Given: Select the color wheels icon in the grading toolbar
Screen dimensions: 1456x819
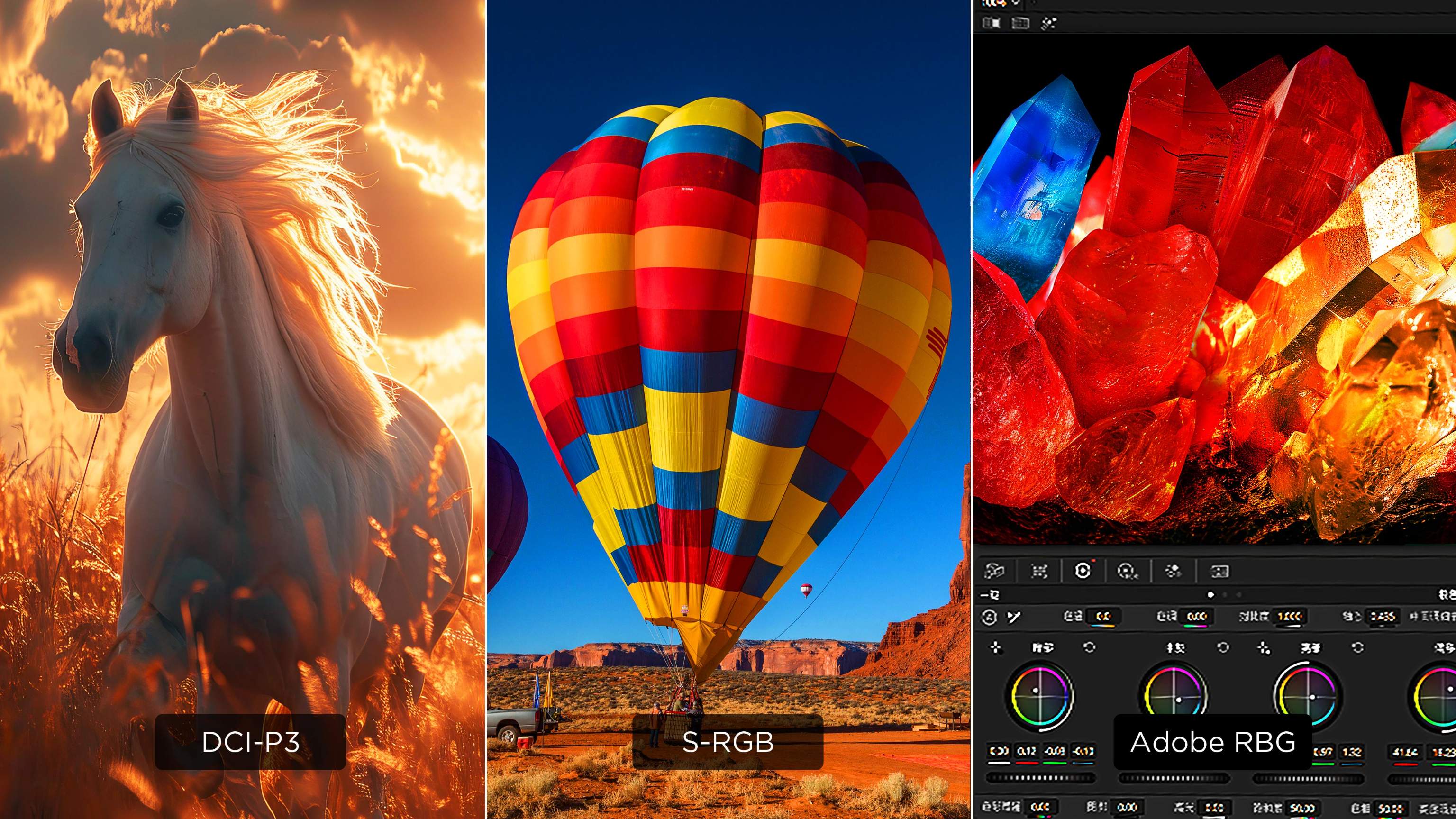Looking at the screenshot, I should click(1082, 571).
